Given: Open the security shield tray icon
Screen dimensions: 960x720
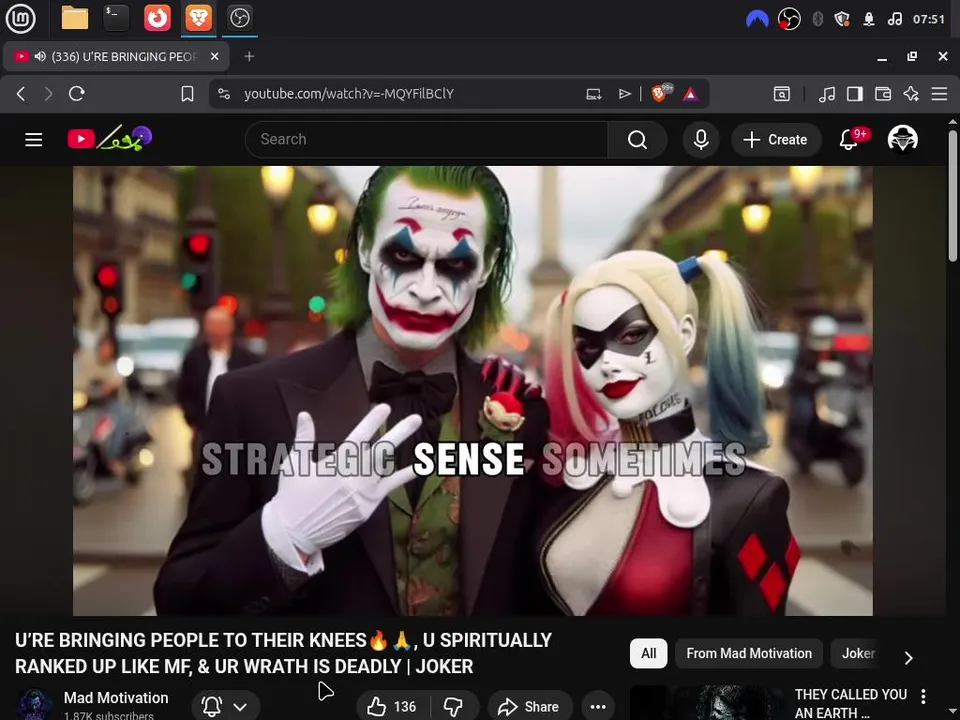Looking at the screenshot, I should pos(842,20).
